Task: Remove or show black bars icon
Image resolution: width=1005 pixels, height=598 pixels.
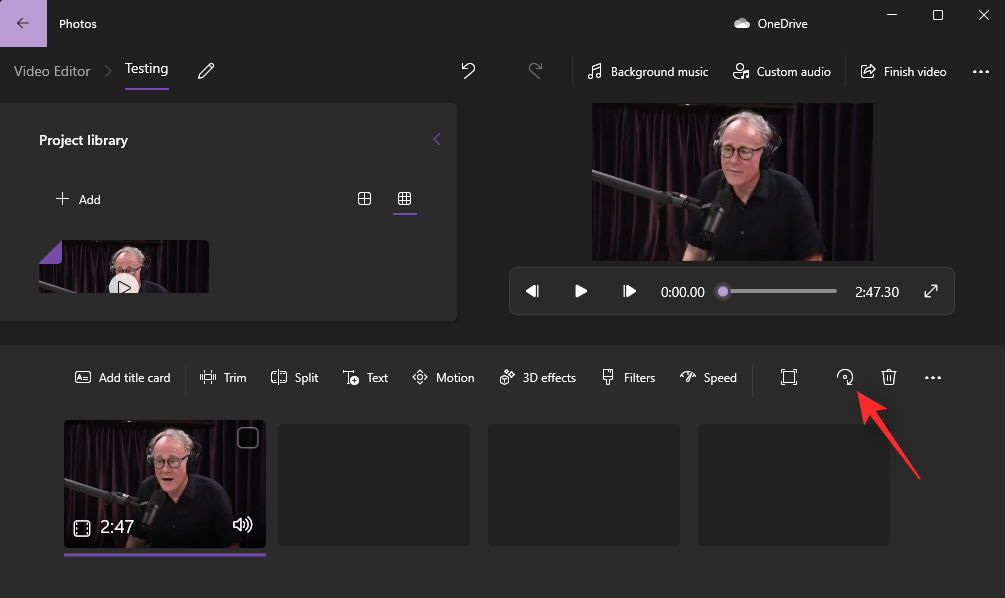Action: 789,377
